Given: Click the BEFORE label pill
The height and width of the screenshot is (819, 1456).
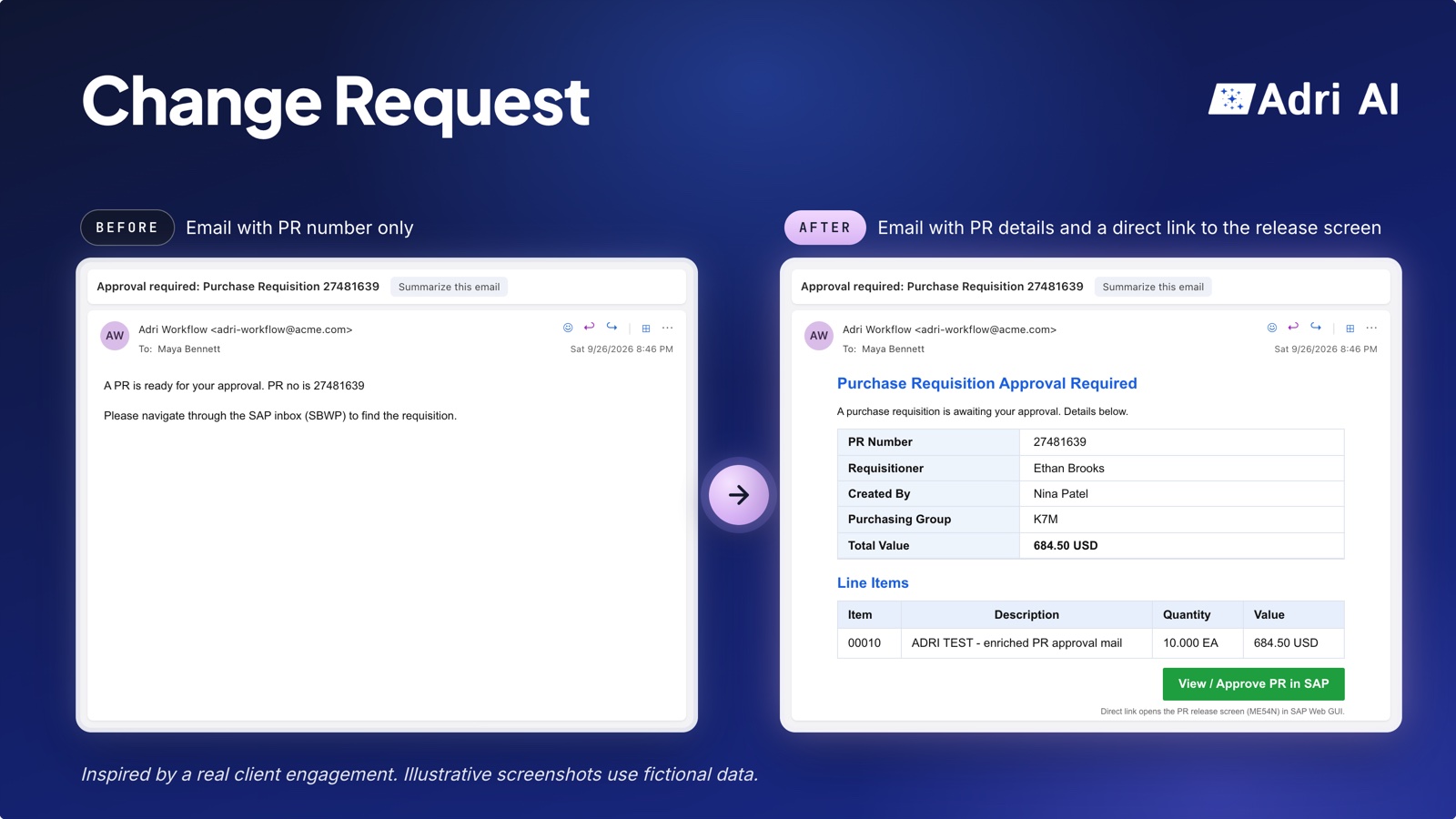Looking at the screenshot, I should 127,227.
